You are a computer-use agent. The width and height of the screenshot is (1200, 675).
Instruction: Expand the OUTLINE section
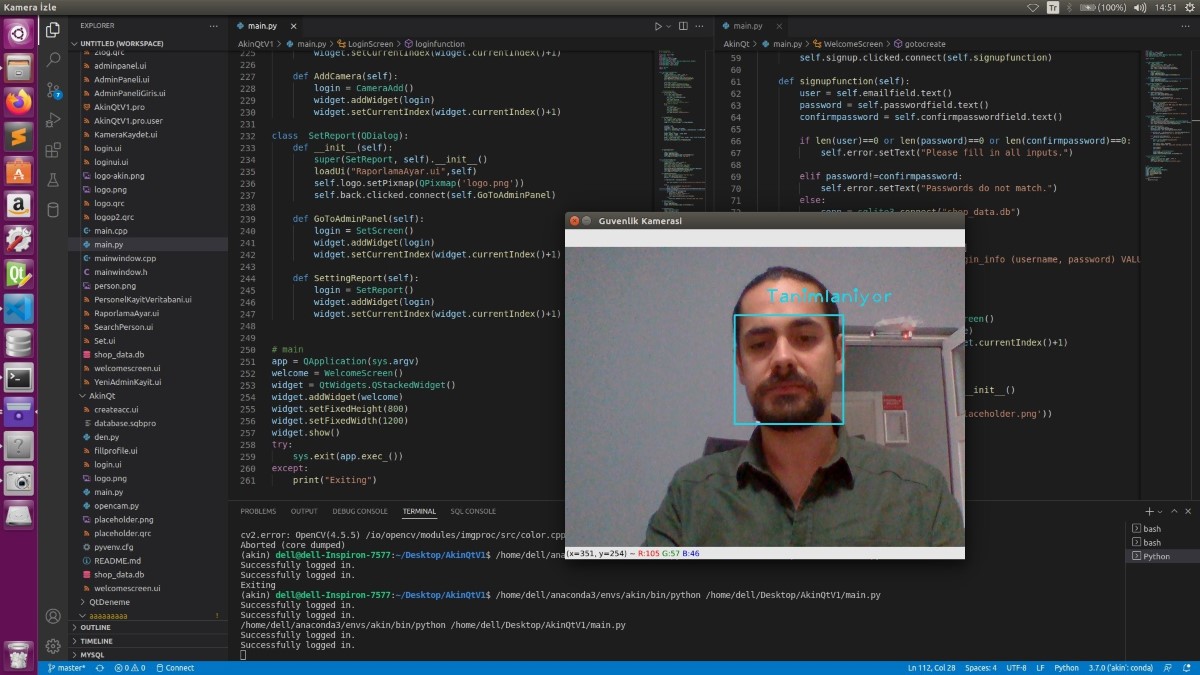click(x=96, y=627)
